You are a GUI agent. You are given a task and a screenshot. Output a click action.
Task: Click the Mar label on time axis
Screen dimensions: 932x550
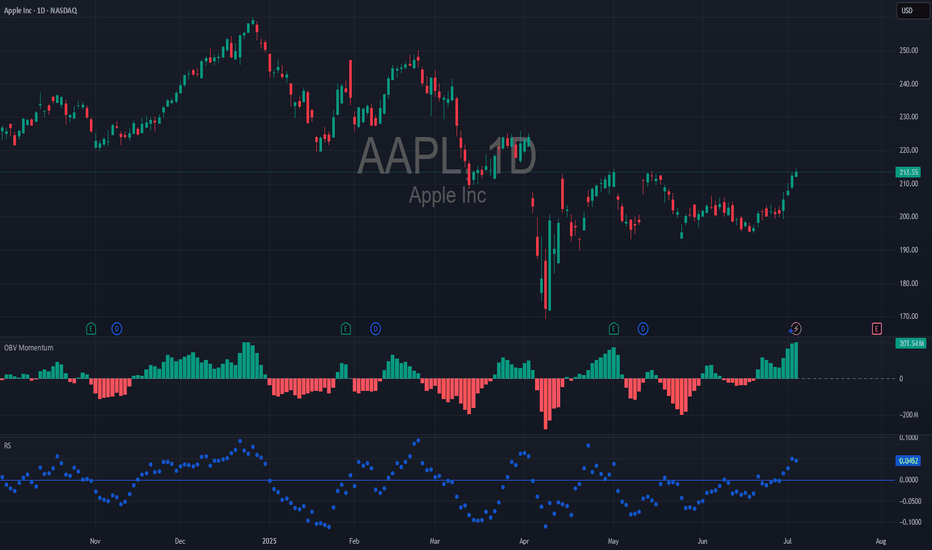pyautogui.click(x=434, y=542)
